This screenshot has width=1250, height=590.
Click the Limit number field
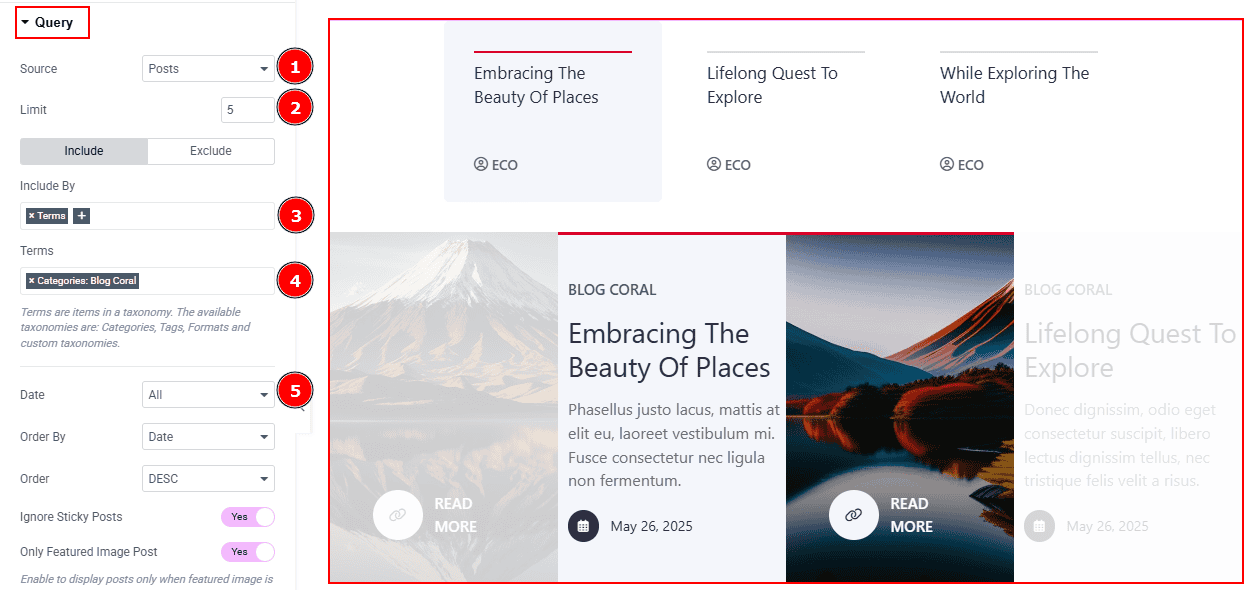click(x=248, y=110)
